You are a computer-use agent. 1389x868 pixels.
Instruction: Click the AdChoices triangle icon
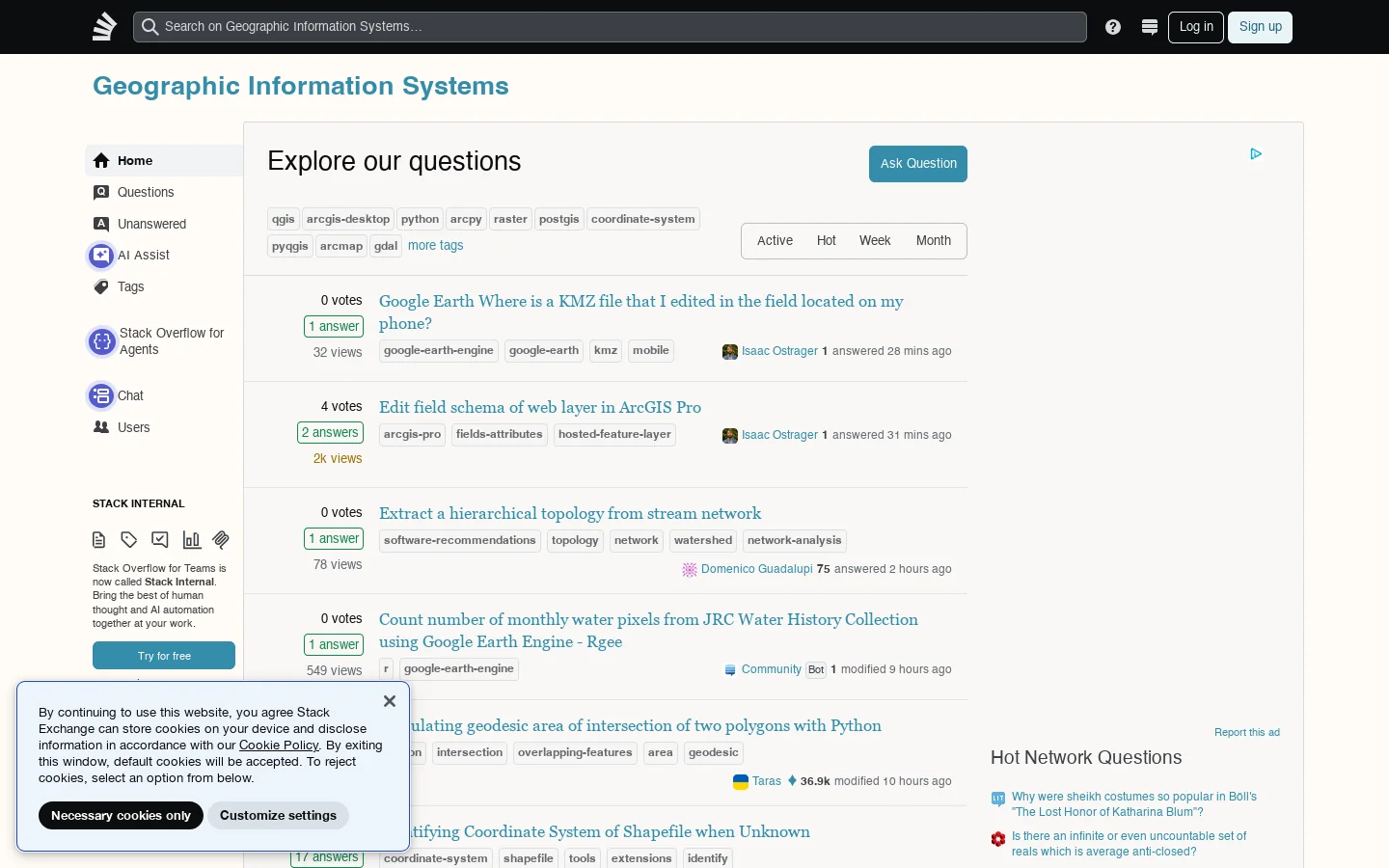(1256, 153)
